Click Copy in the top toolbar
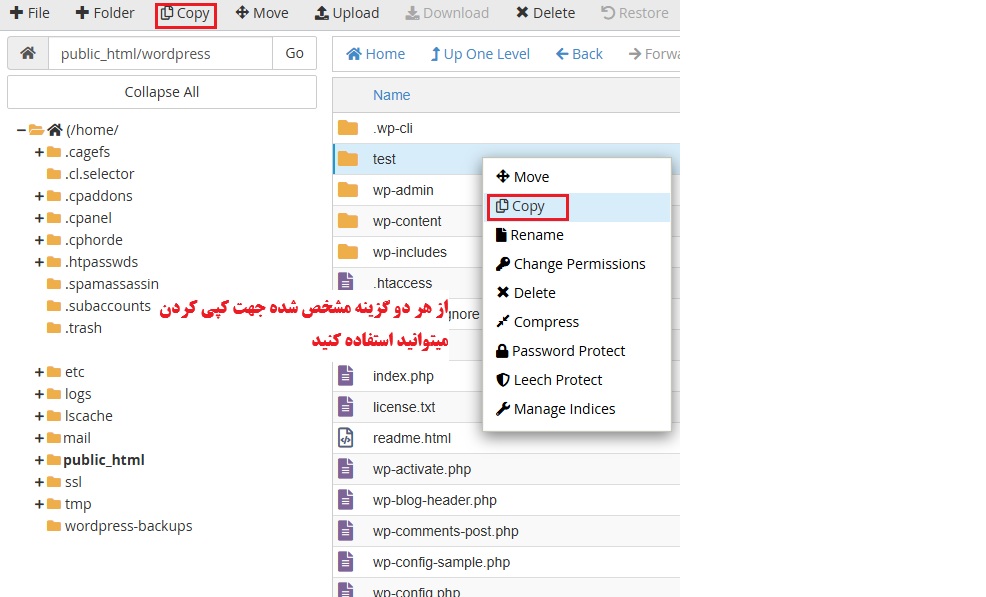The width and height of the screenshot is (986, 597). 186,13
